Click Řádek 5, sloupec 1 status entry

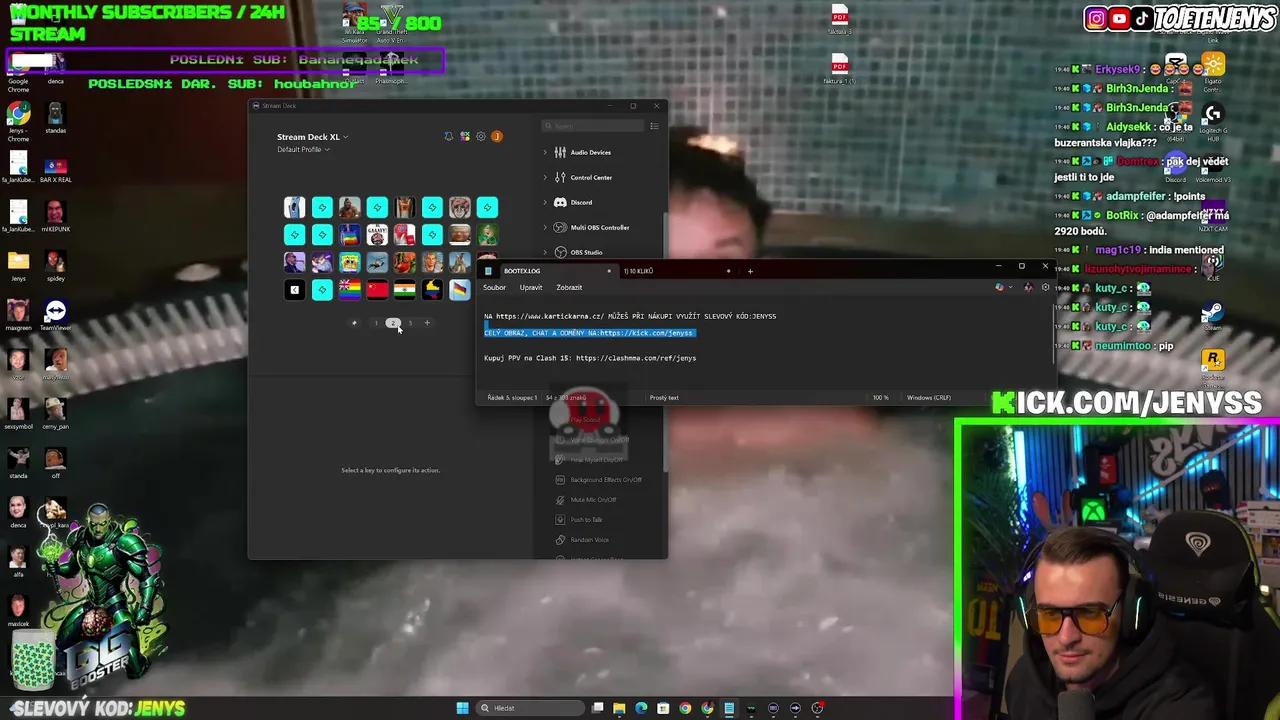point(512,398)
